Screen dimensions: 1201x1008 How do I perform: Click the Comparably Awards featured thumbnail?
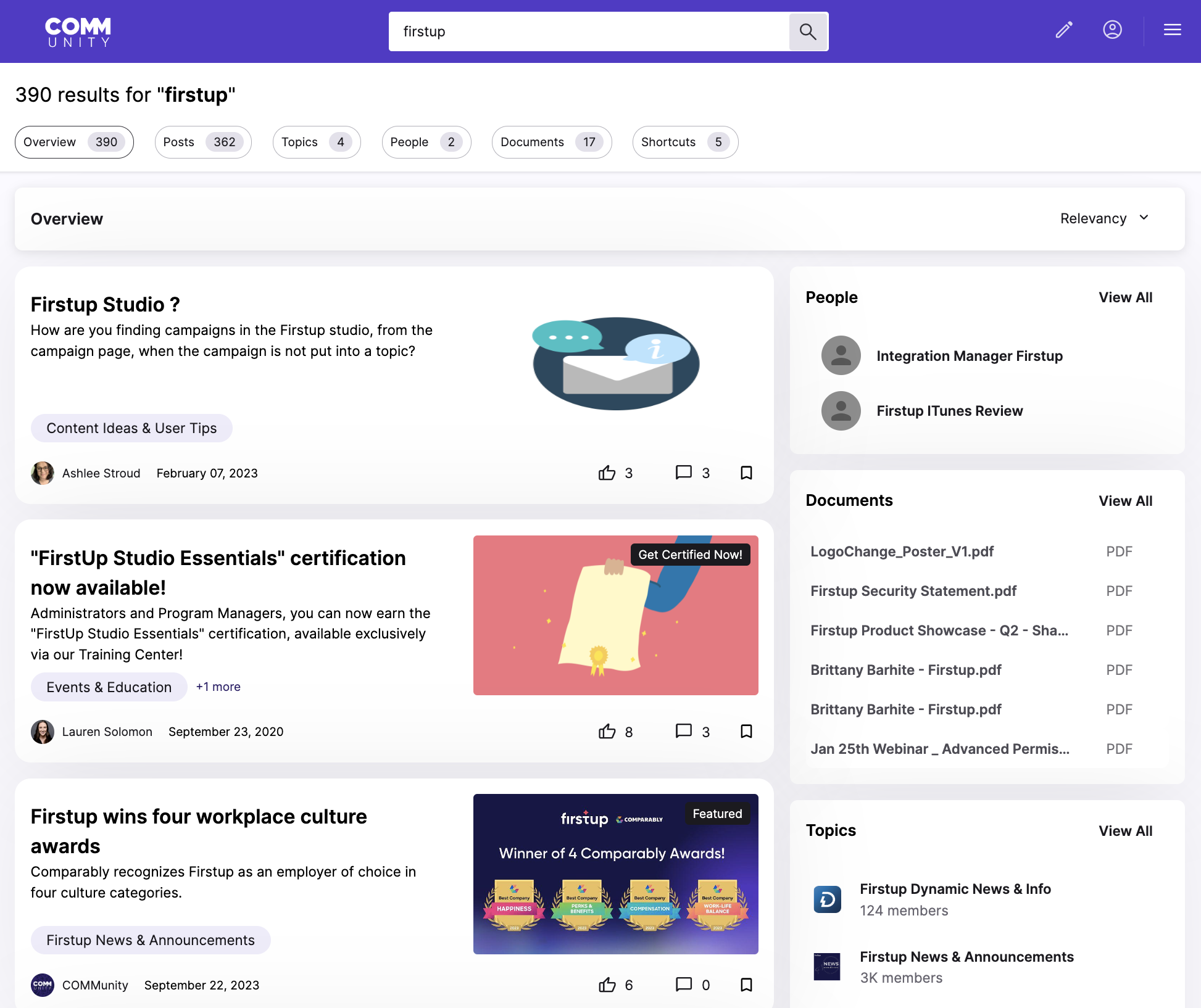pyautogui.click(x=615, y=874)
